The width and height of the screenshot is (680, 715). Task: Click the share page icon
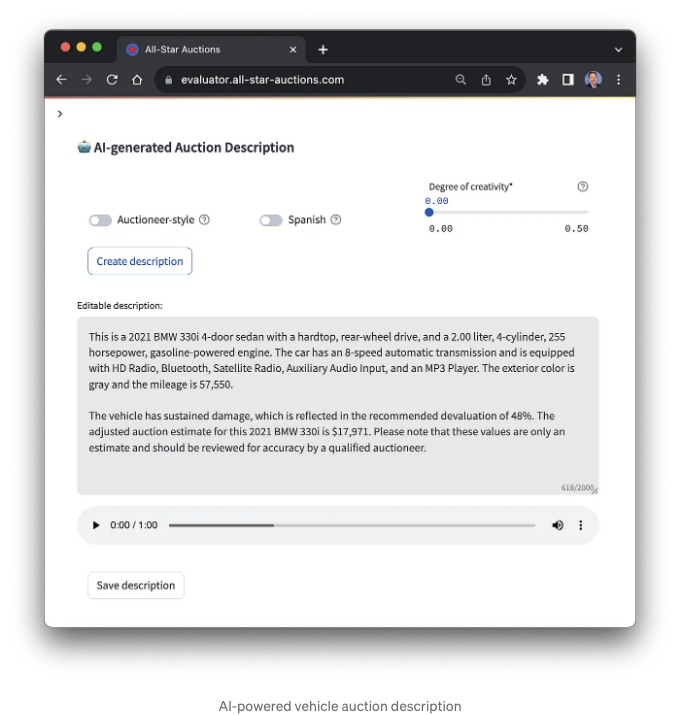pos(486,80)
